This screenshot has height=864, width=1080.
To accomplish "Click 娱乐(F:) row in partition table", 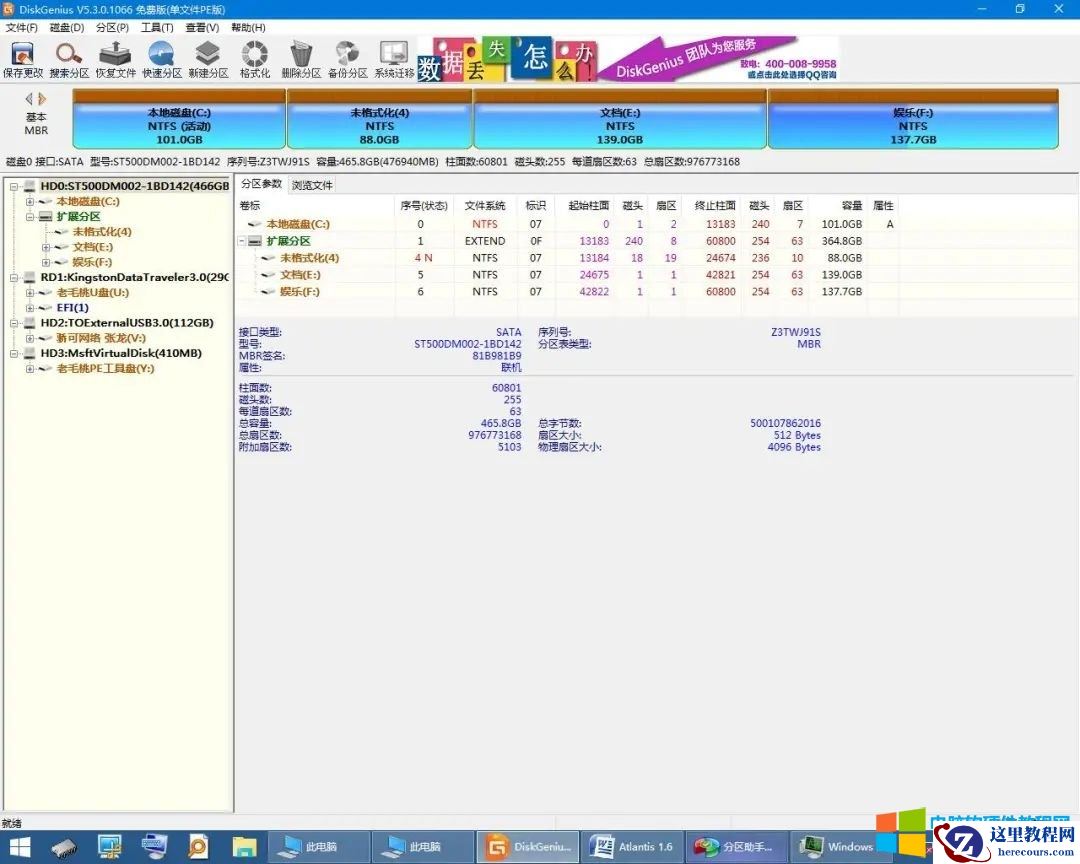I will (x=568, y=291).
